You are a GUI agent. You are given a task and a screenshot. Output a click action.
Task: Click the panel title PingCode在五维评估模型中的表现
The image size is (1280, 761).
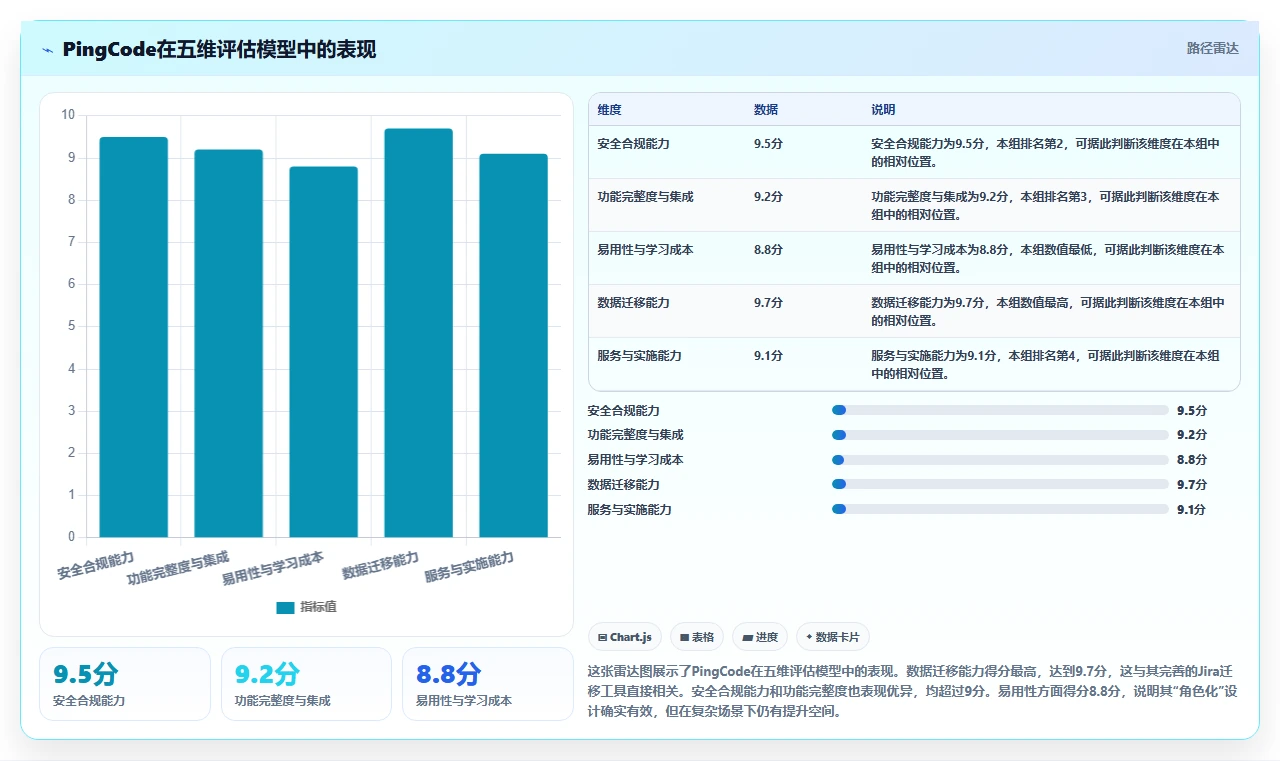(219, 49)
